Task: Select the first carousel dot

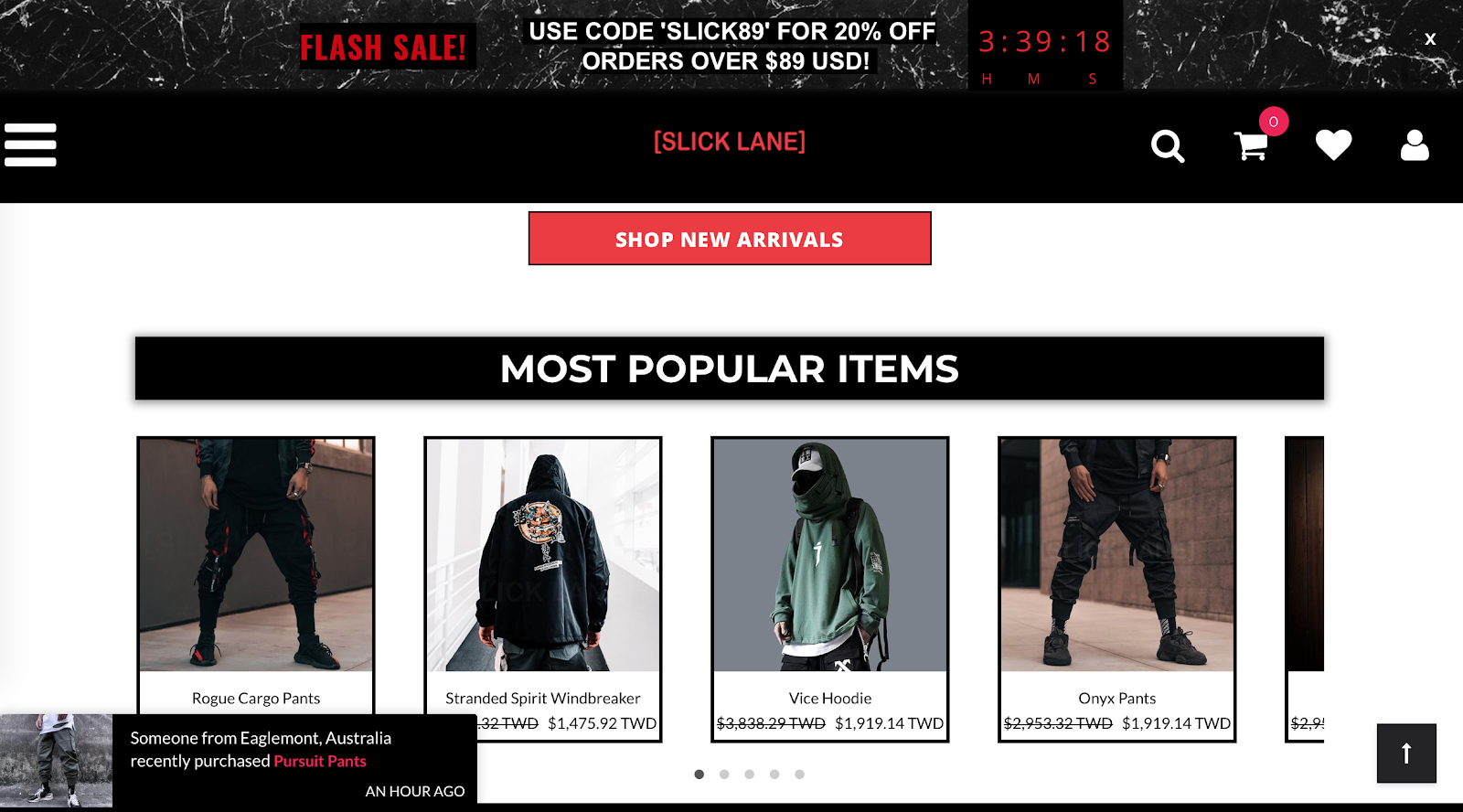Action: pos(699,775)
